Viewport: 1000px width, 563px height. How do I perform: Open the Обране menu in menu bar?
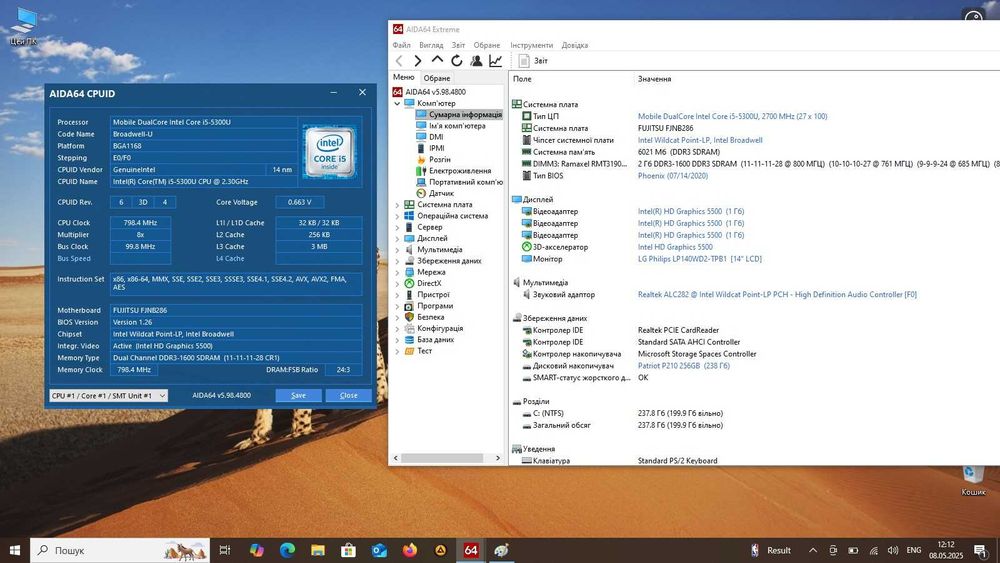(487, 45)
